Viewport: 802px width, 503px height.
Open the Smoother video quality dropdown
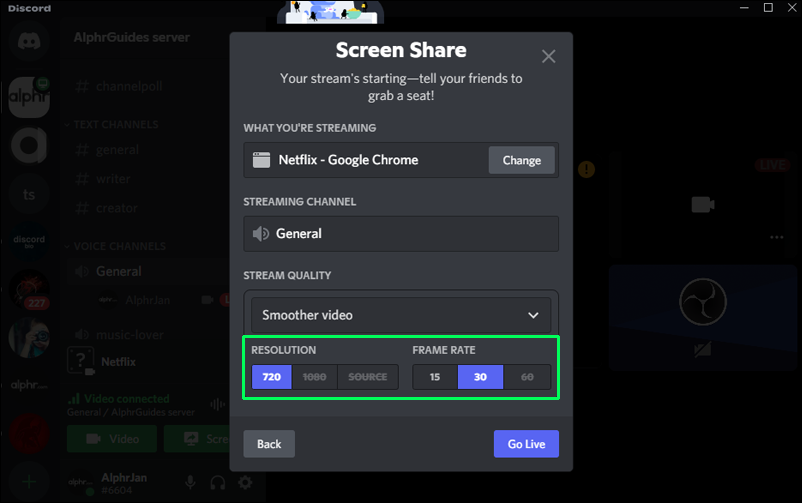(x=400, y=315)
